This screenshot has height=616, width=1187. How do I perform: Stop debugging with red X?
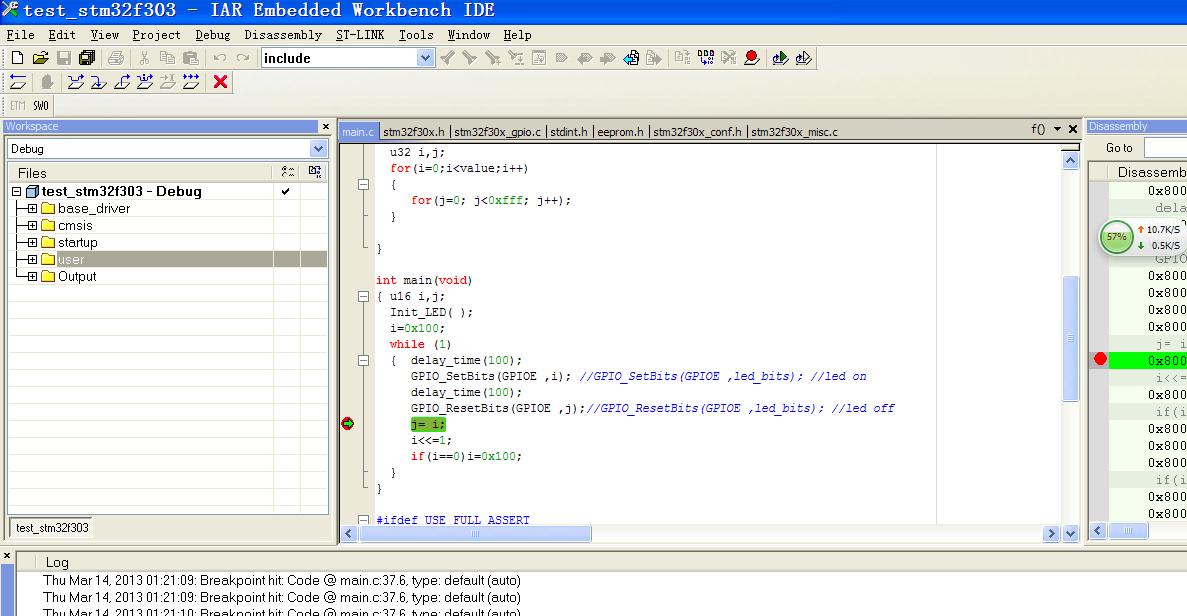click(x=220, y=82)
